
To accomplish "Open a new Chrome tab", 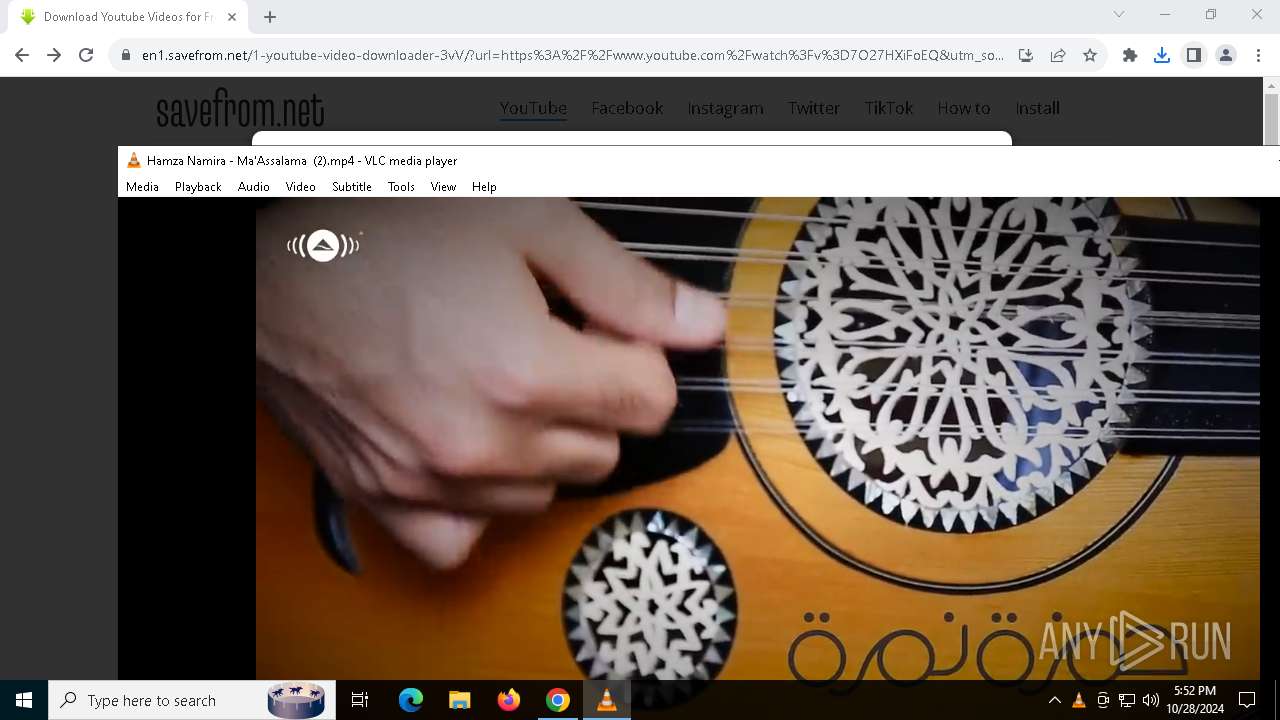I will click(270, 16).
